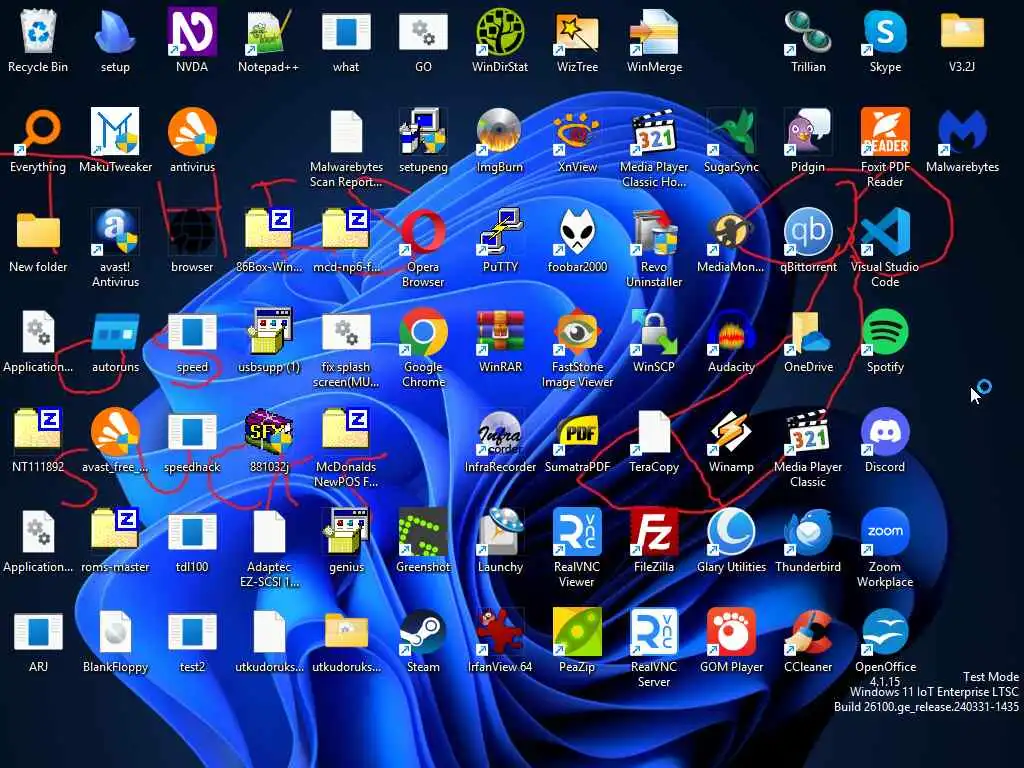Select the Malwarebytes Scan Report file
Image resolution: width=1024 pixels, height=768 pixels.
point(346,131)
